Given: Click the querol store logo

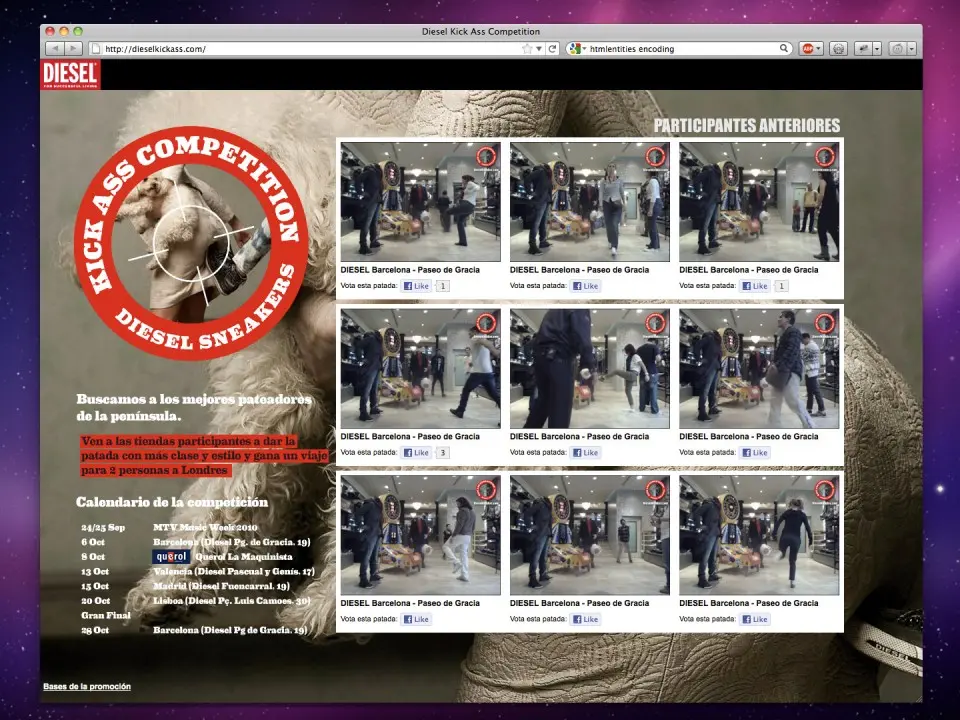Looking at the screenshot, I should coord(171,557).
